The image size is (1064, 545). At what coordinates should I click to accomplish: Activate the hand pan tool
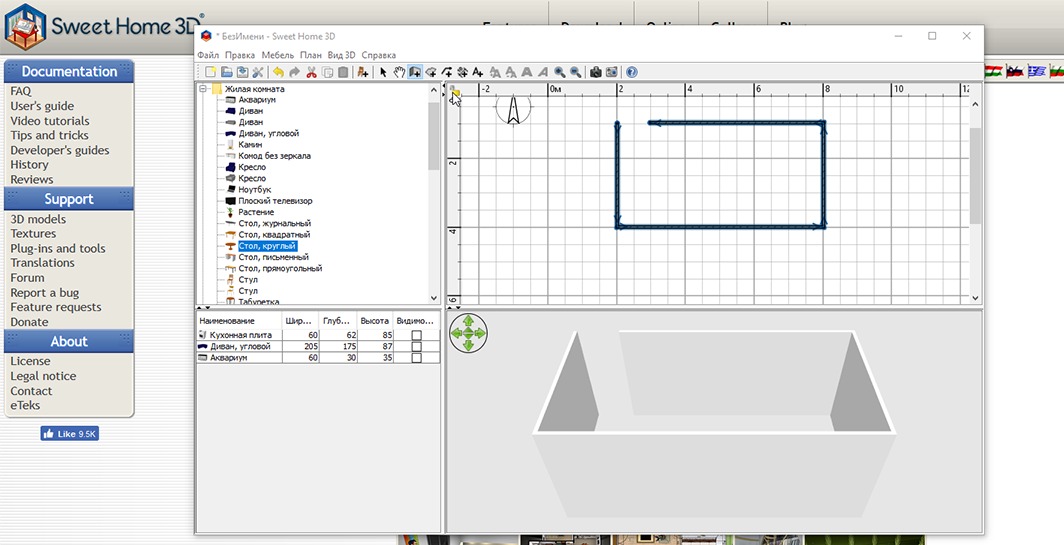click(400, 72)
